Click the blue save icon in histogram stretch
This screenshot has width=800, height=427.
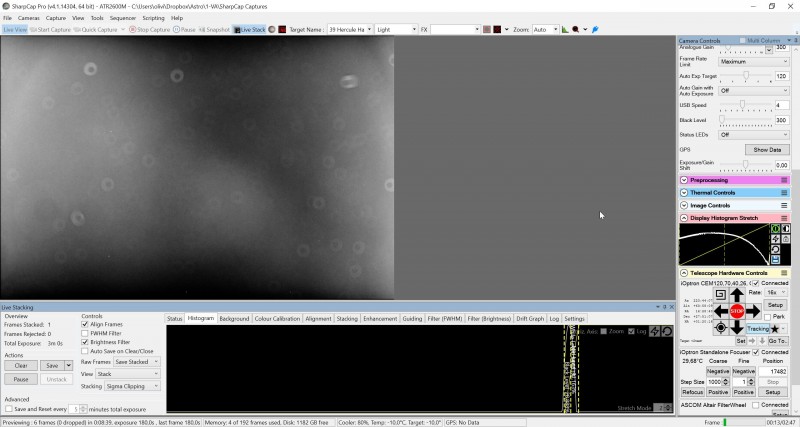775,259
